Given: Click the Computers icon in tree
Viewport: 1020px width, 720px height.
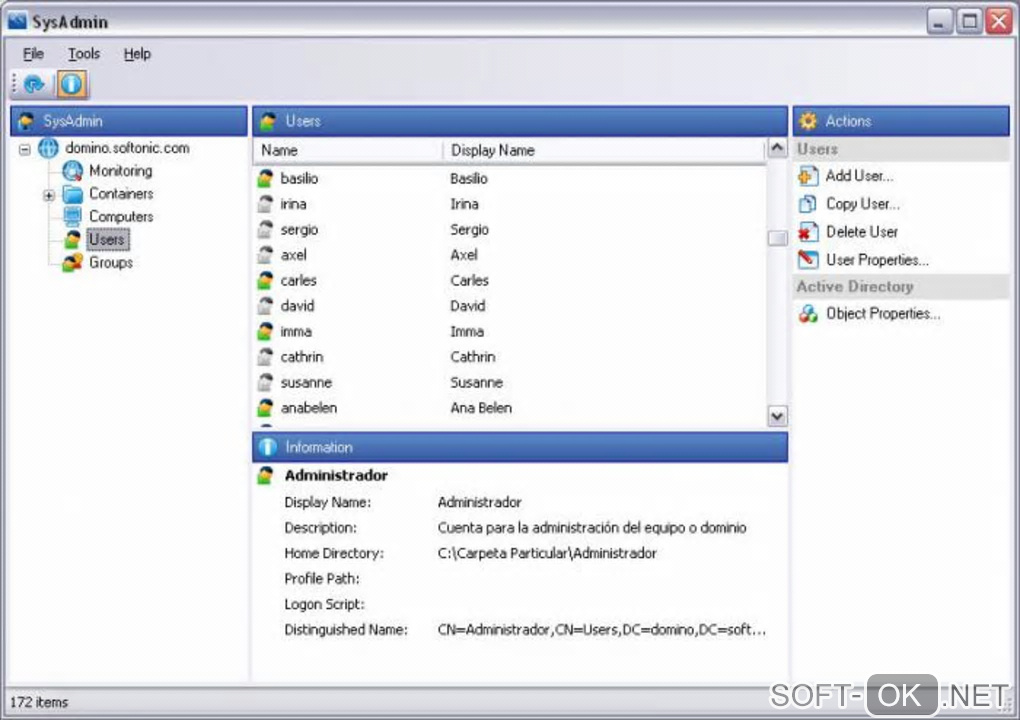Looking at the screenshot, I should (x=72, y=217).
